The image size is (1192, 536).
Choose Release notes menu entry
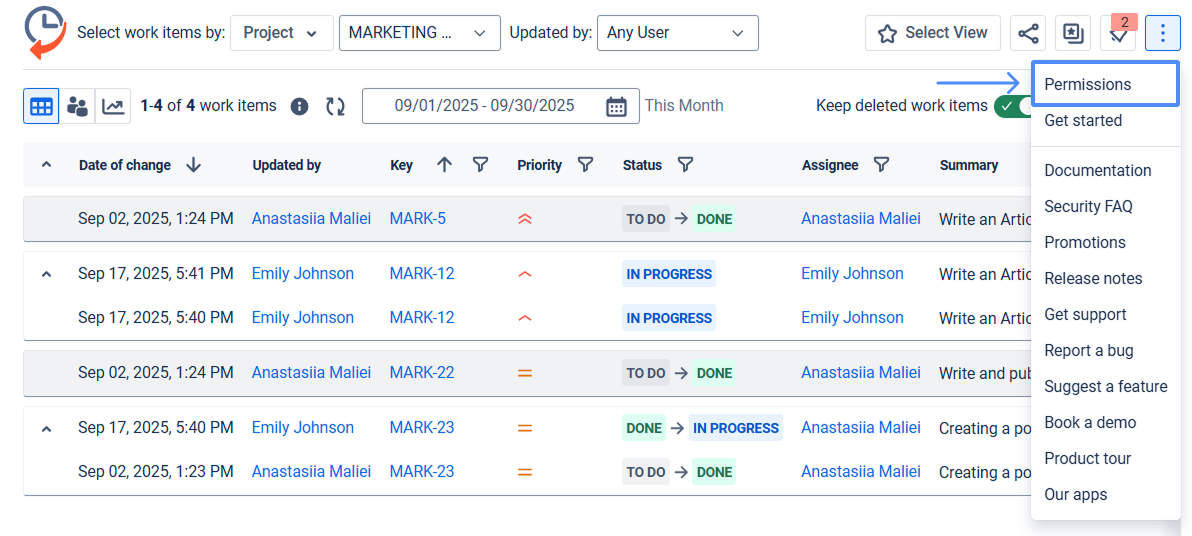(1093, 278)
